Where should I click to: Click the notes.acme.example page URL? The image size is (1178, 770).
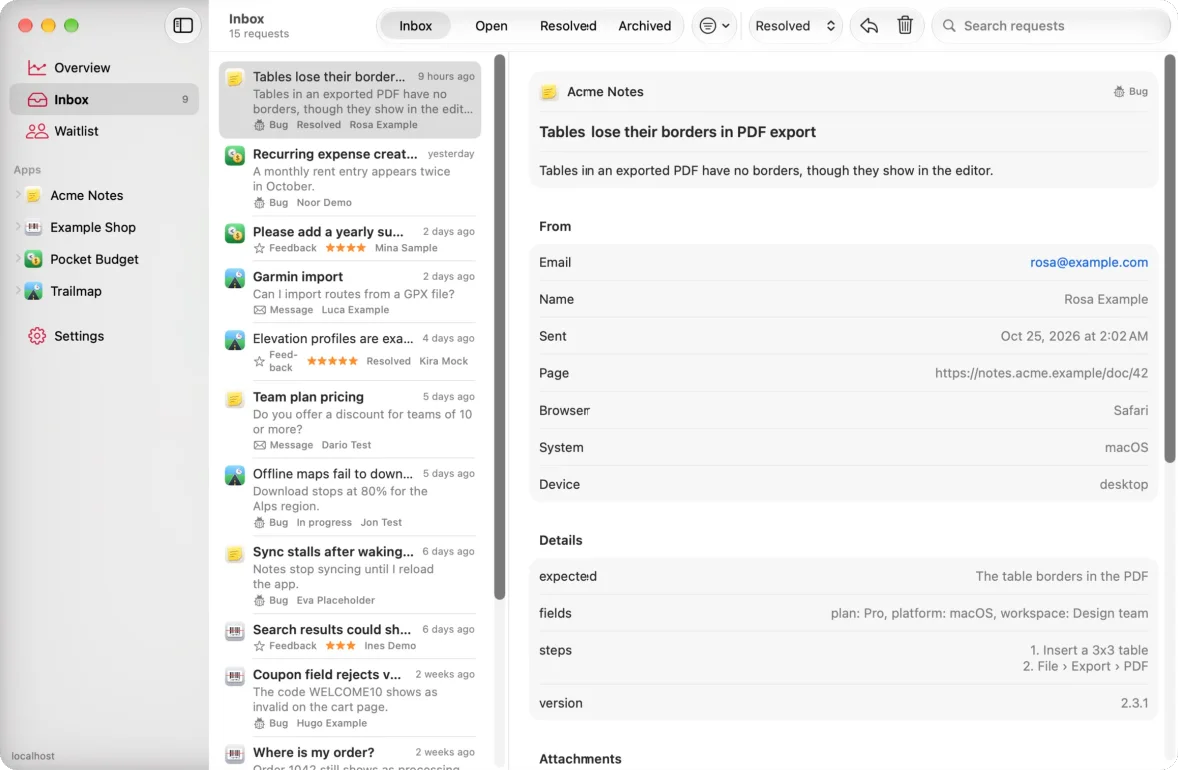(x=1041, y=373)
